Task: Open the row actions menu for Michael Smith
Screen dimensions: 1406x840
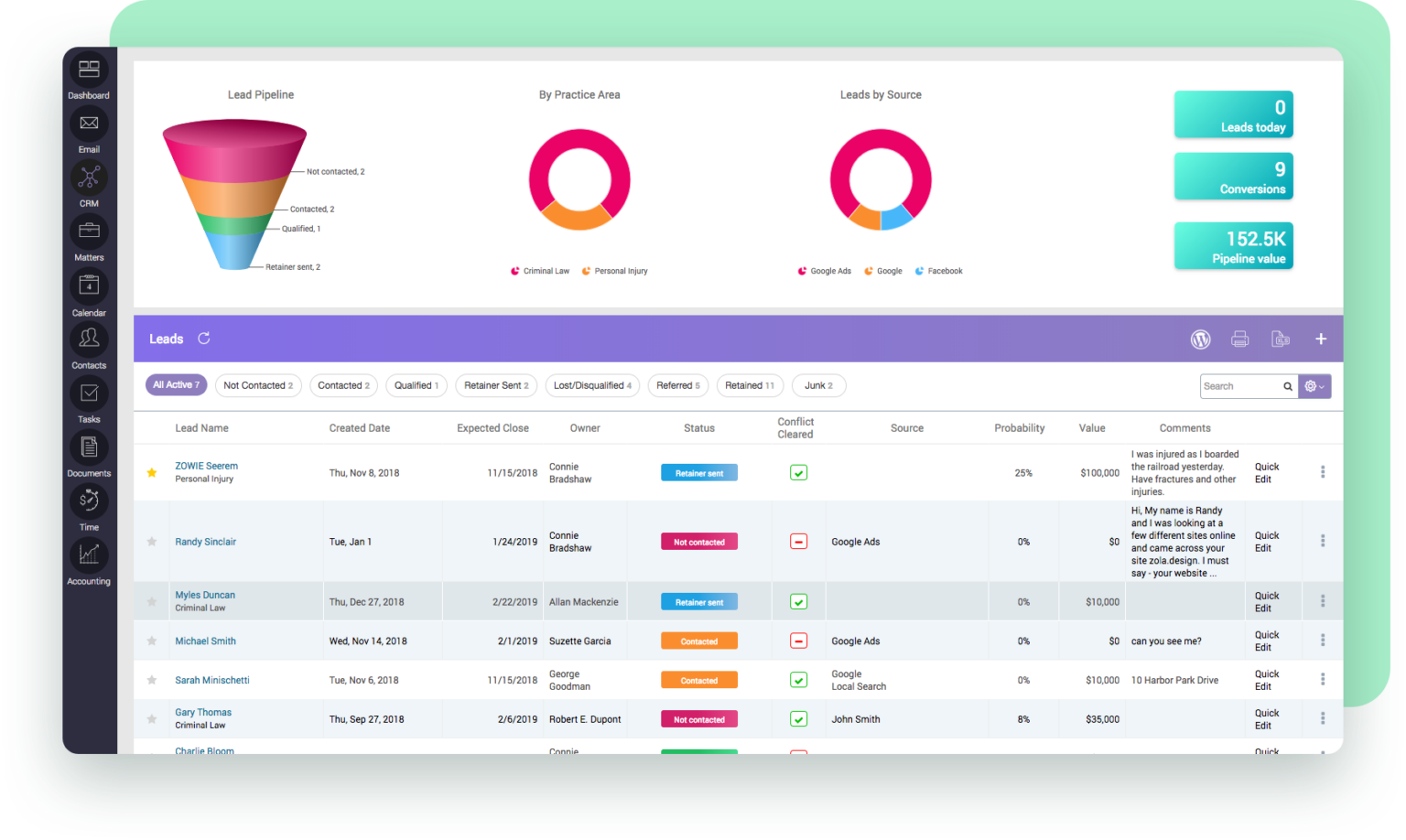Action: click(1322, 641)
